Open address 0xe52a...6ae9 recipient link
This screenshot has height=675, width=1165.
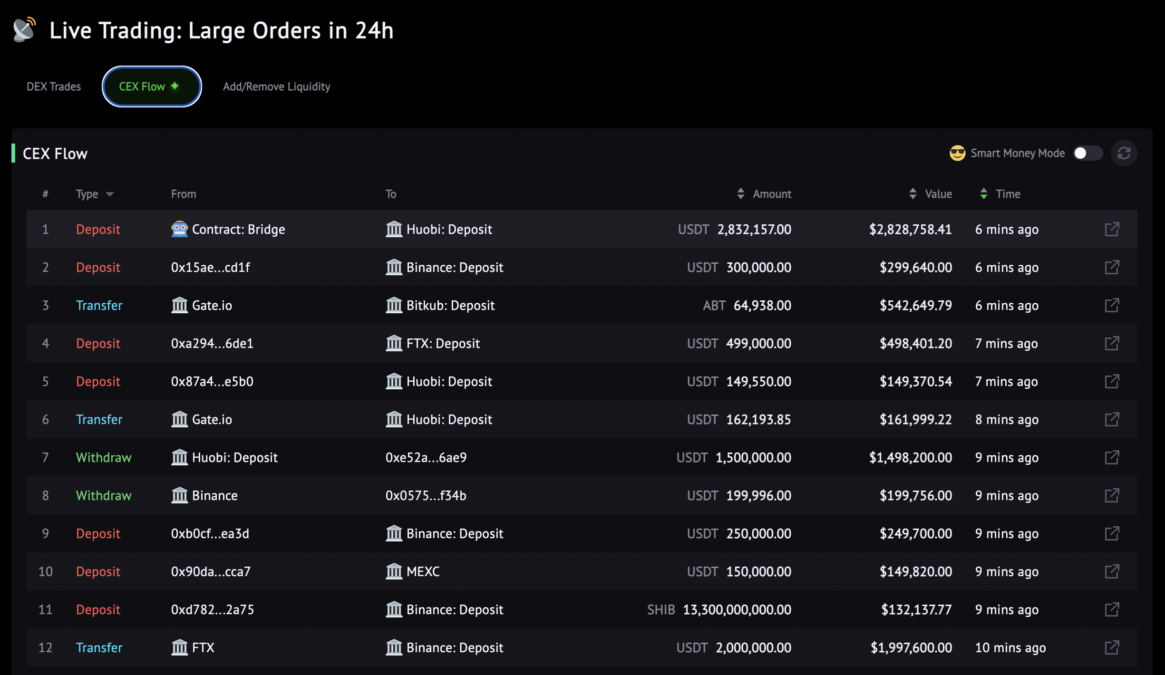coord(426,457)
